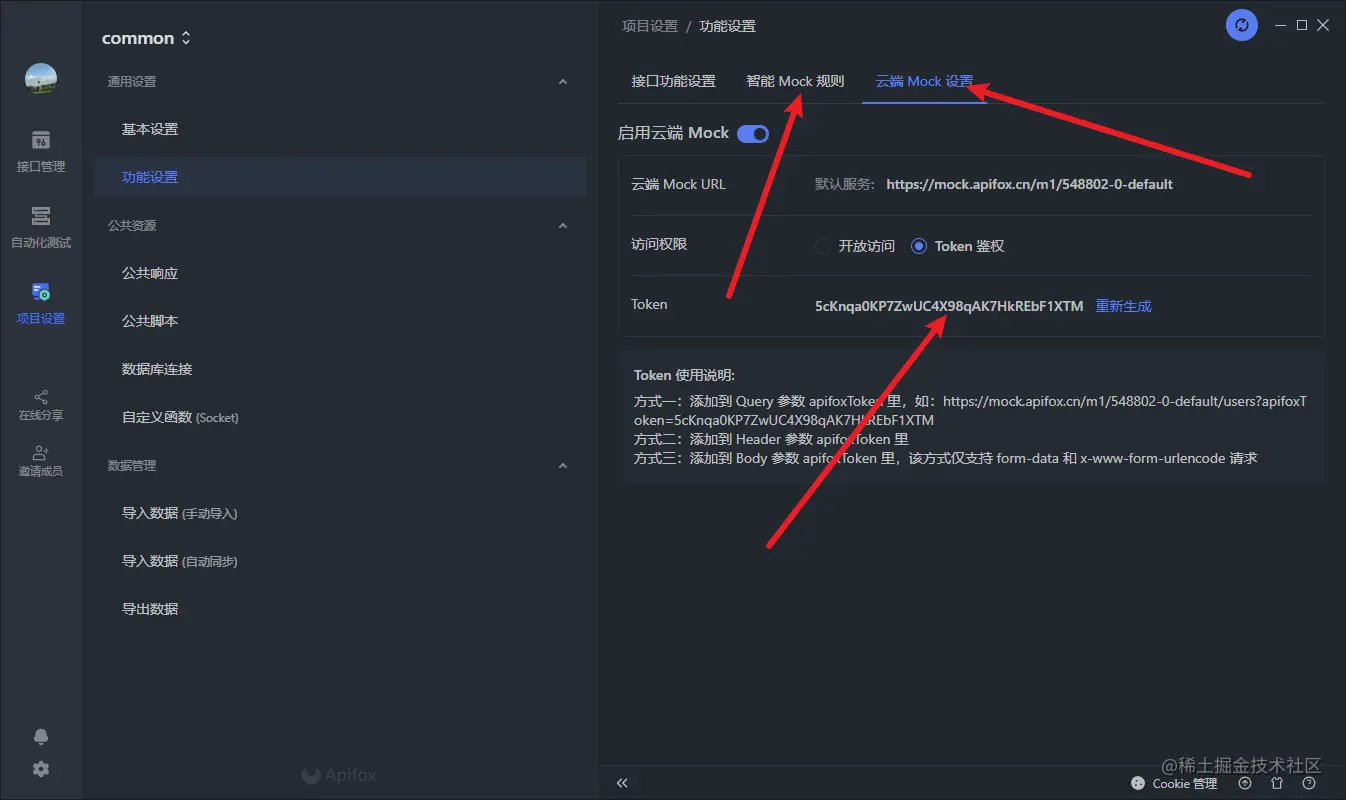Click the blue sync refresh icon
Viewport: 1346px width, 800px height.
coord(1242,25)
